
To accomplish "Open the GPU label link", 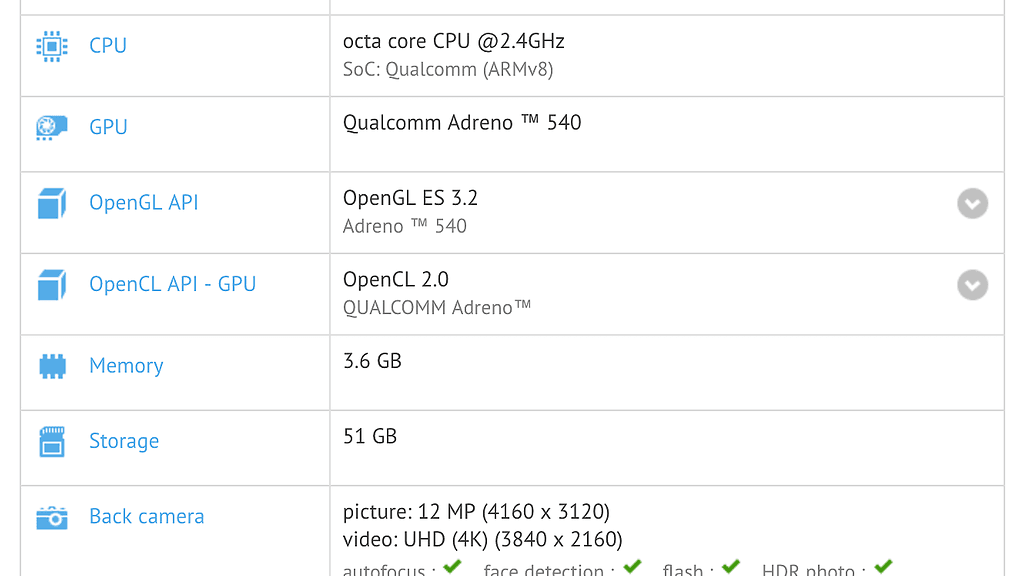I will click(x=108, y=127).
